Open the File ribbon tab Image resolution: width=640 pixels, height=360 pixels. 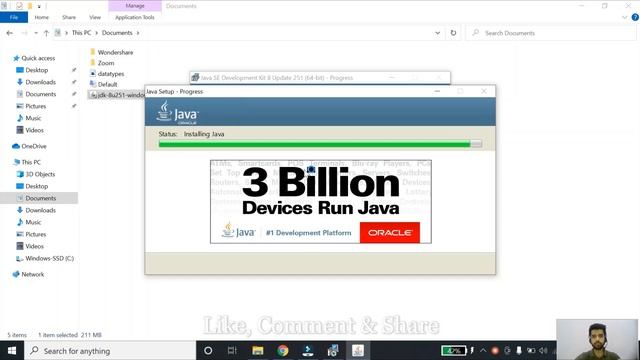point(14,17)
